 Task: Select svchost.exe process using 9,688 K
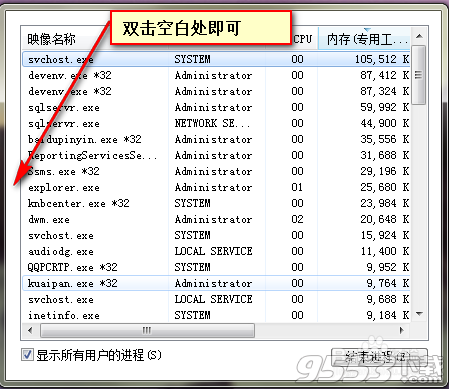(x=216, y=299)
